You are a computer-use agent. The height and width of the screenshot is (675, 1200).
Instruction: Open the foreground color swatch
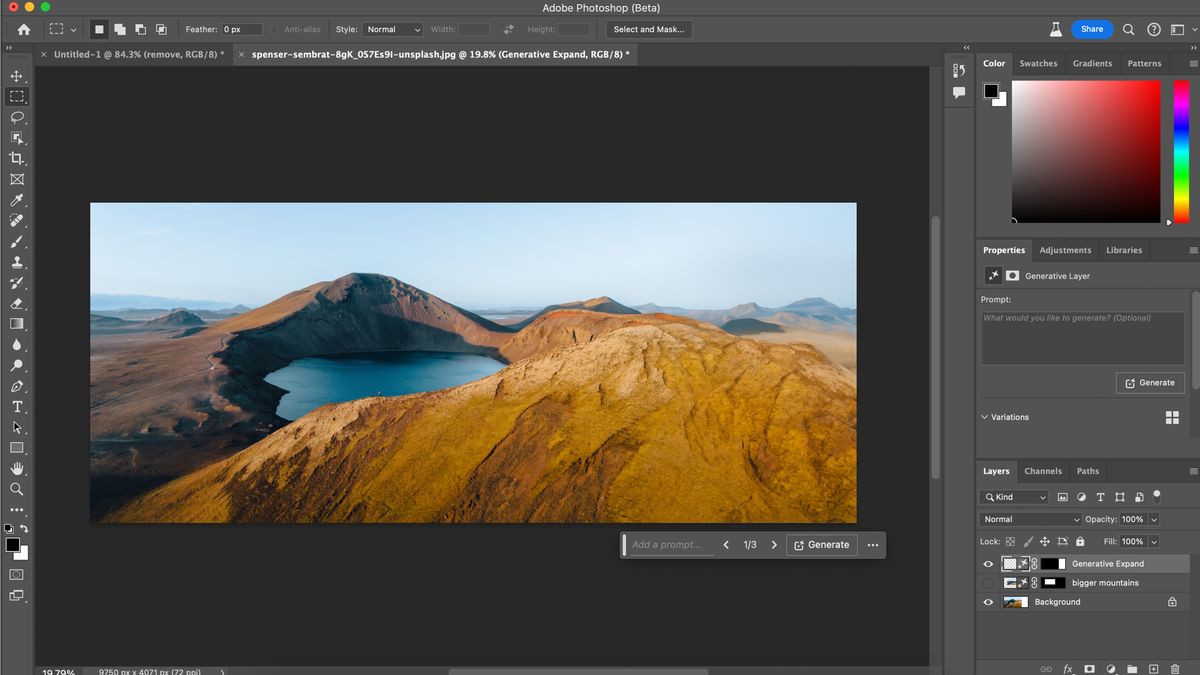(12, 542)
